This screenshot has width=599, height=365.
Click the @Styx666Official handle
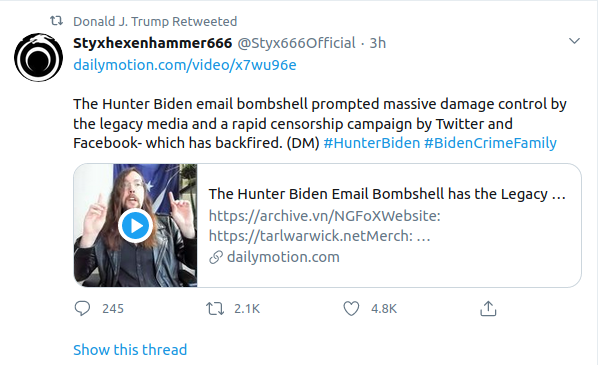(296, 43)
